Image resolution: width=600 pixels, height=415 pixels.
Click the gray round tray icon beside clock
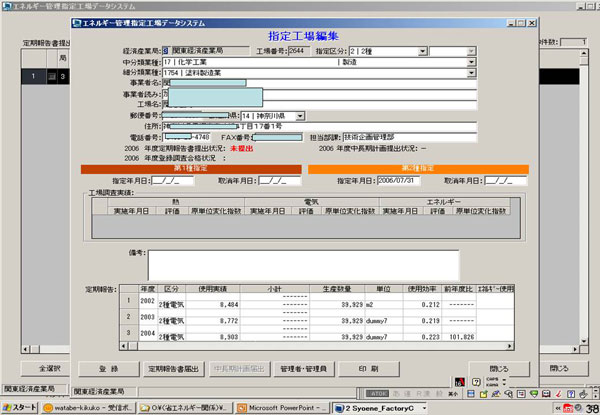578,408
